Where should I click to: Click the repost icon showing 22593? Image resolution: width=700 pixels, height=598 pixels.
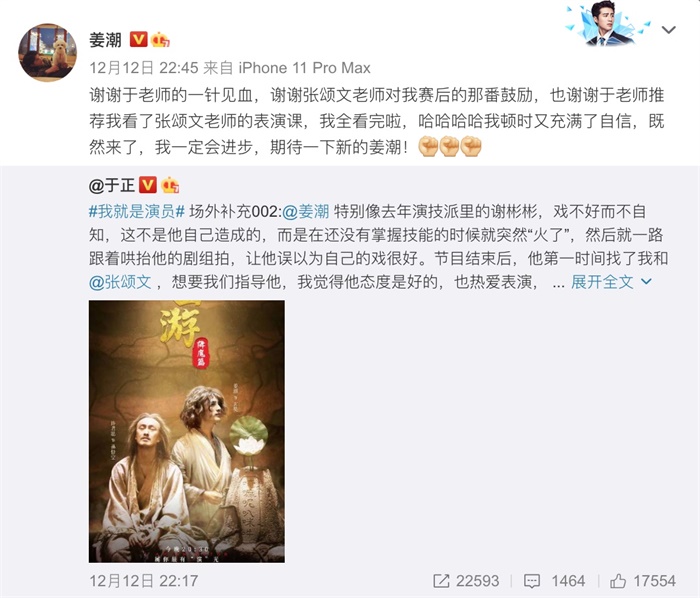tap(441, 581)
